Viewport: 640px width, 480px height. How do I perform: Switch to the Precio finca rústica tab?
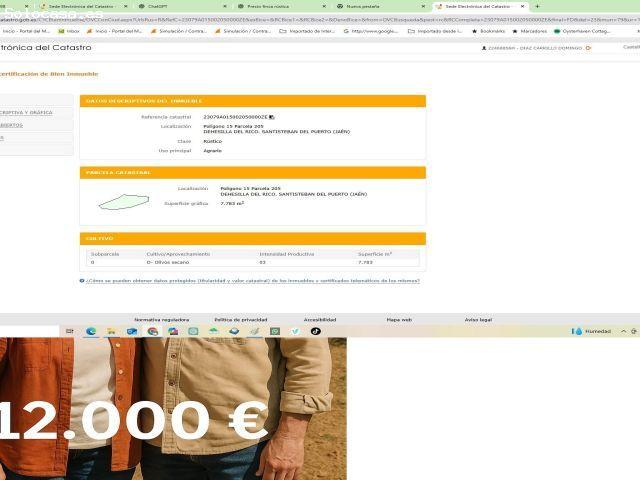[x=280, y=7]
